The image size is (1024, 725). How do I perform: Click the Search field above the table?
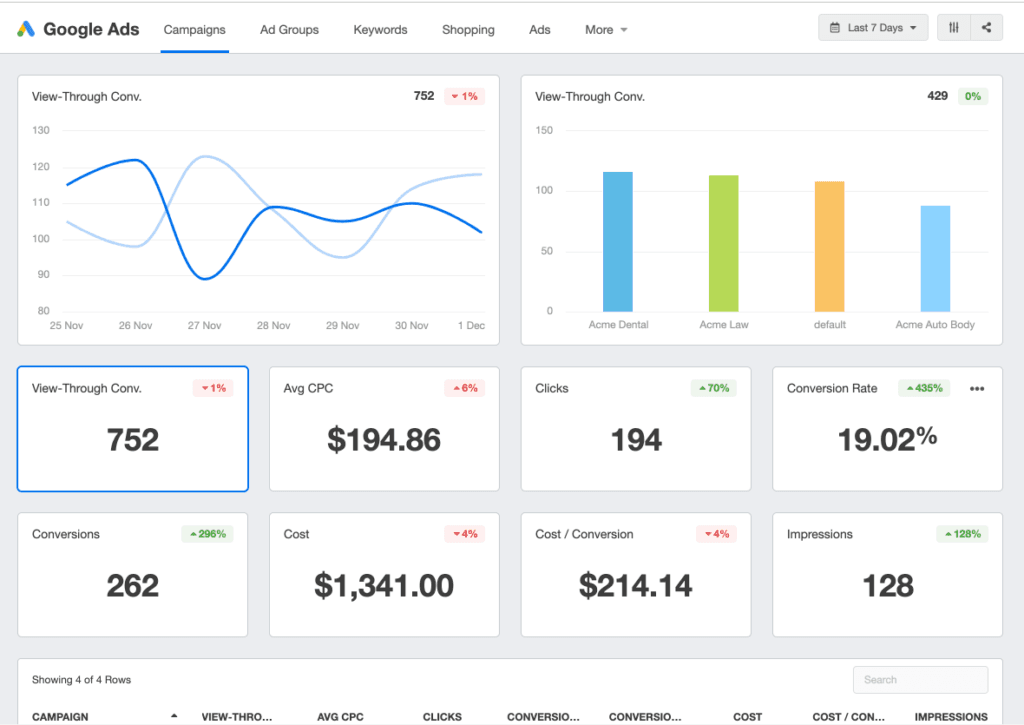click(x=919, y=679)
